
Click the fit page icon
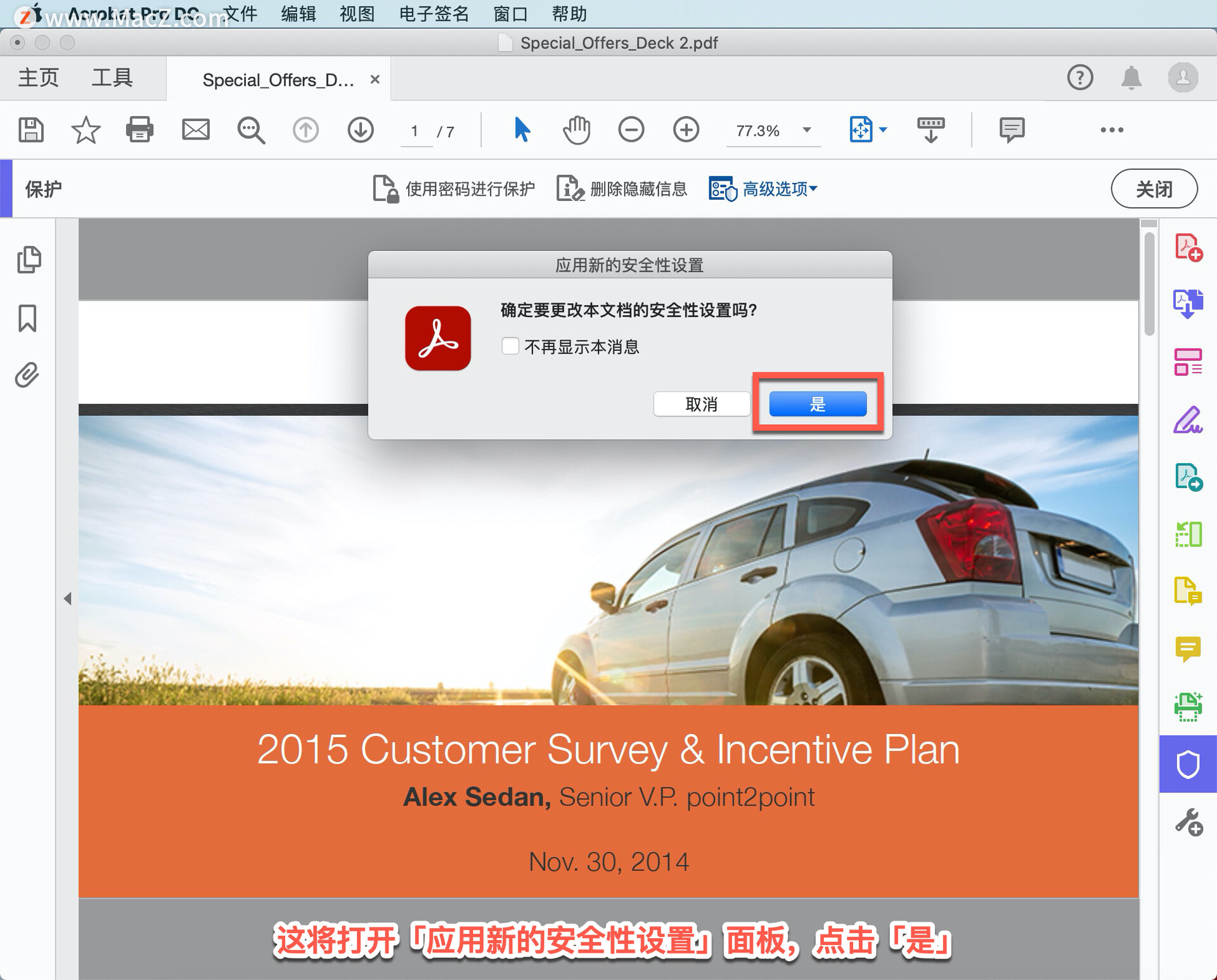coord(861,130)
